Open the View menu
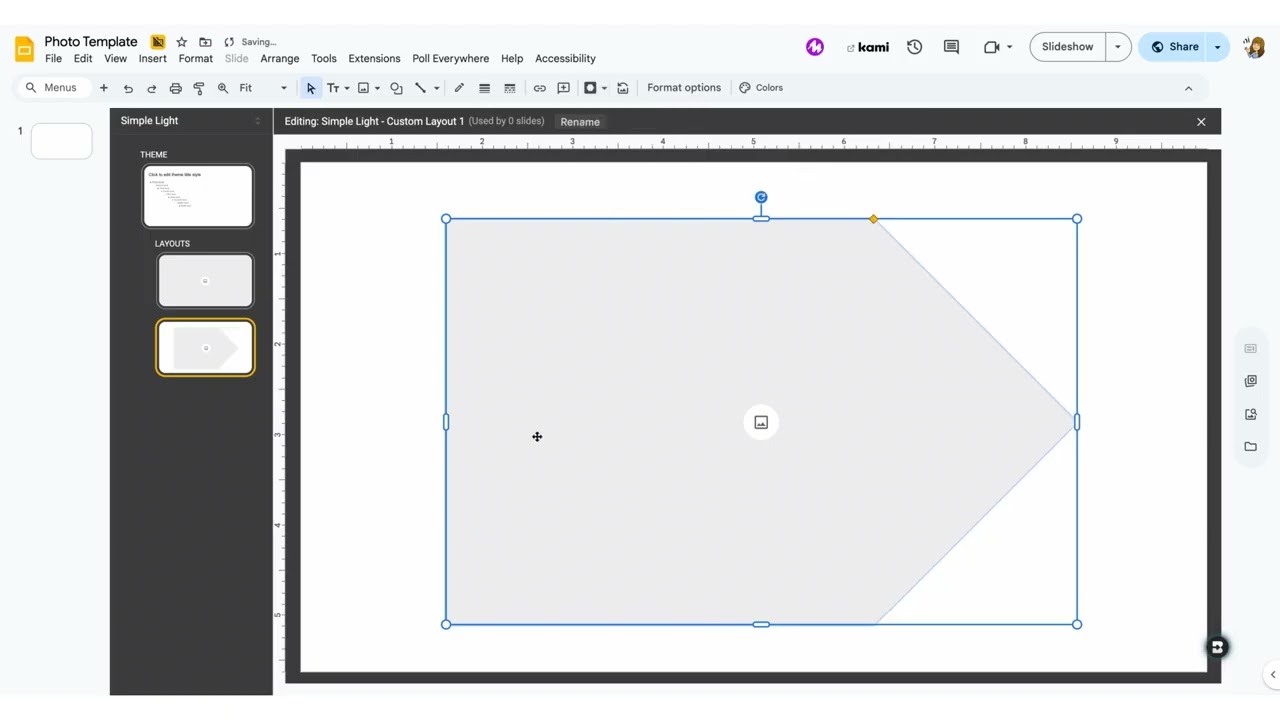The width and height of the screenshot is (1280, 720). point(115,59)
